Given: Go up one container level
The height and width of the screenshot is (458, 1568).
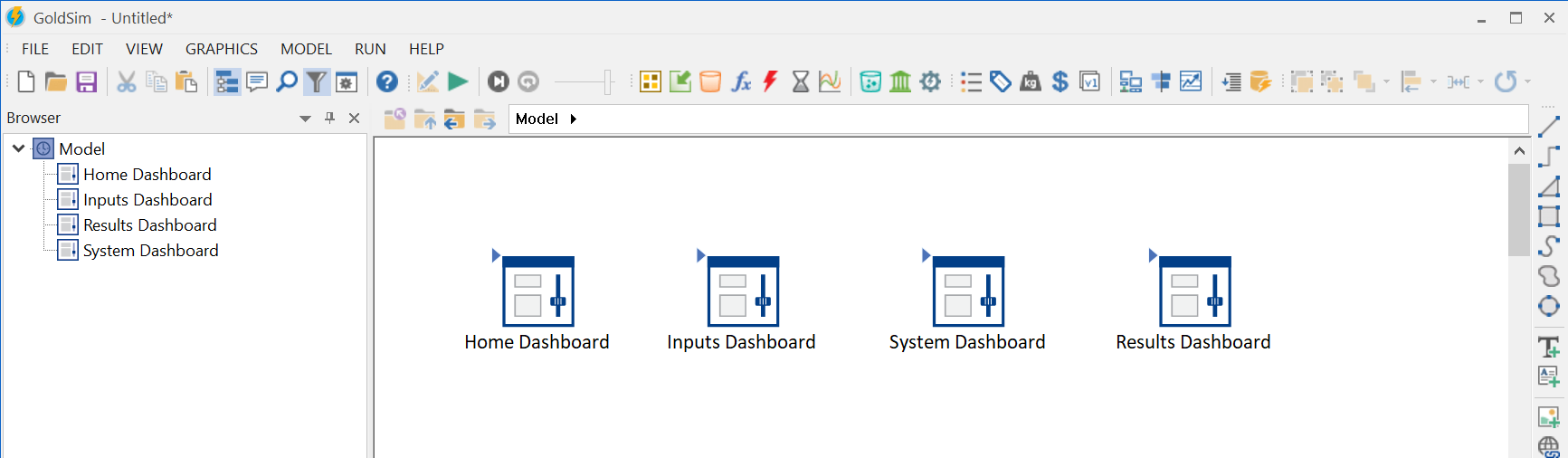Looking at the screenshot, I should (x=425, y=119).
